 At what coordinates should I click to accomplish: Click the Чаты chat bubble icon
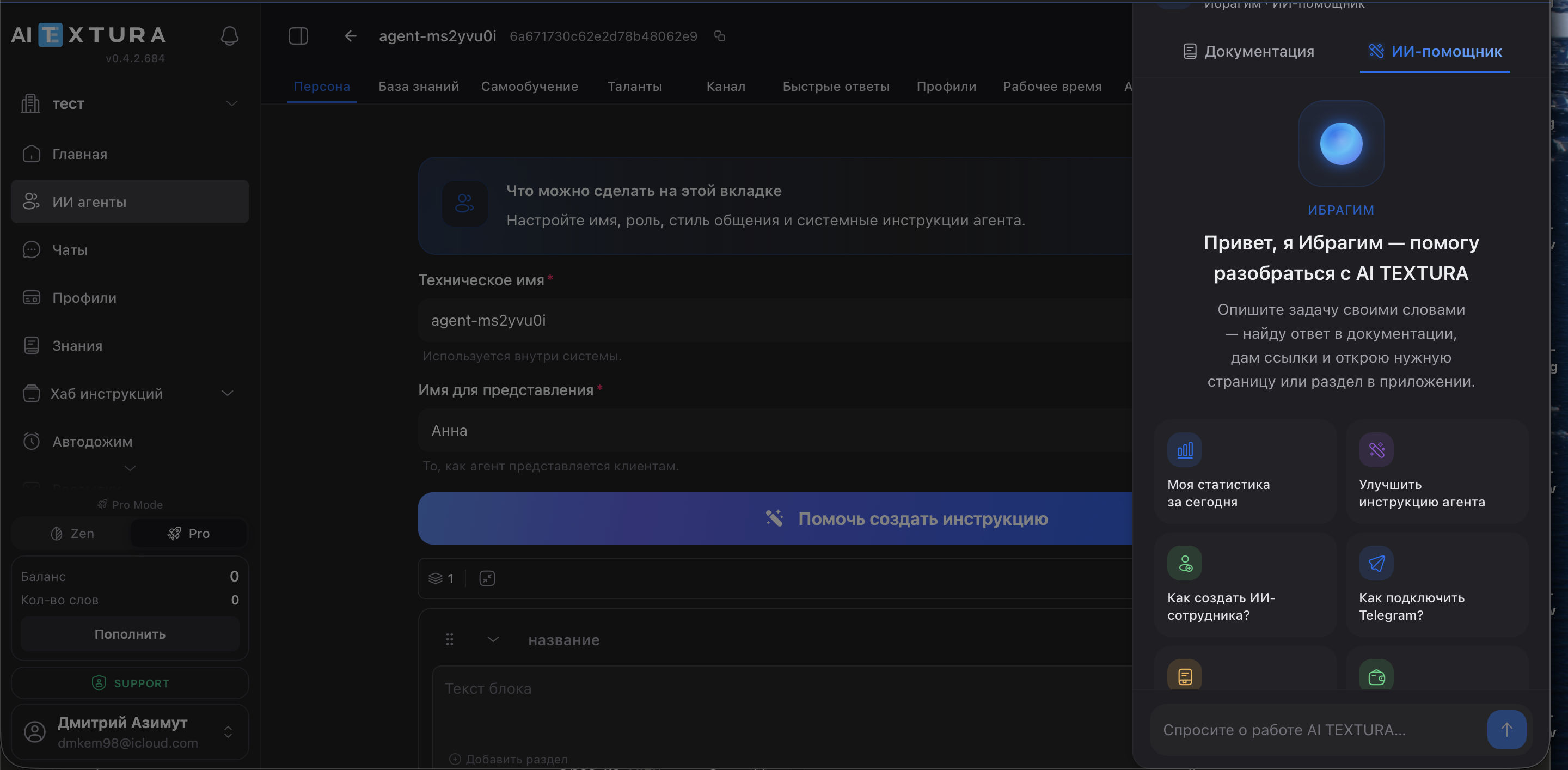pos(31,249)
